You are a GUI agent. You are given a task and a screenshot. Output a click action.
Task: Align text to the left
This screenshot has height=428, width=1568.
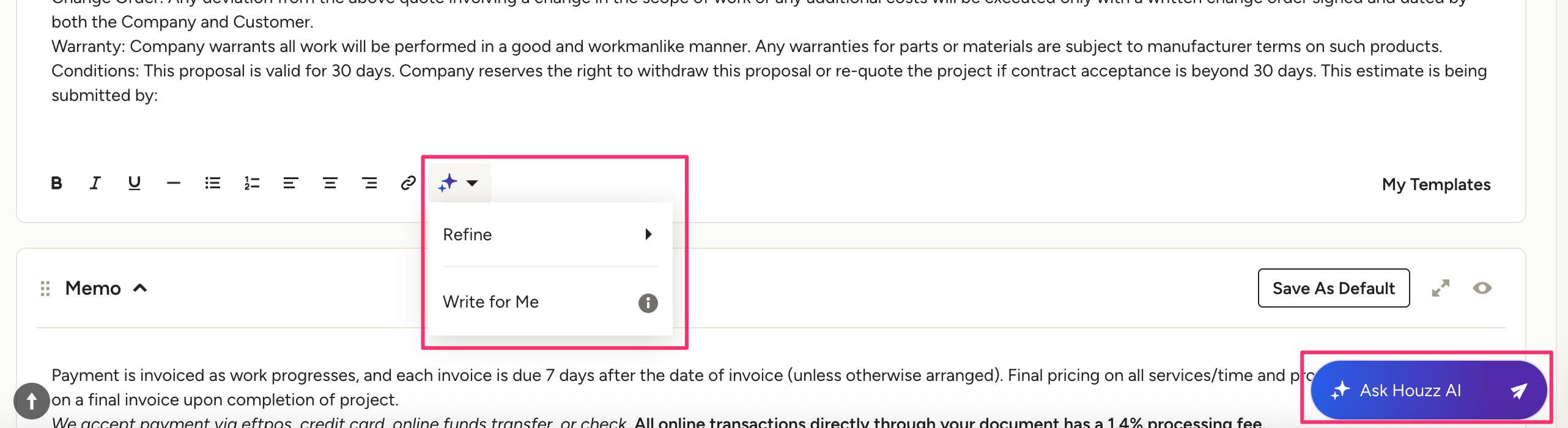(291, 183)
